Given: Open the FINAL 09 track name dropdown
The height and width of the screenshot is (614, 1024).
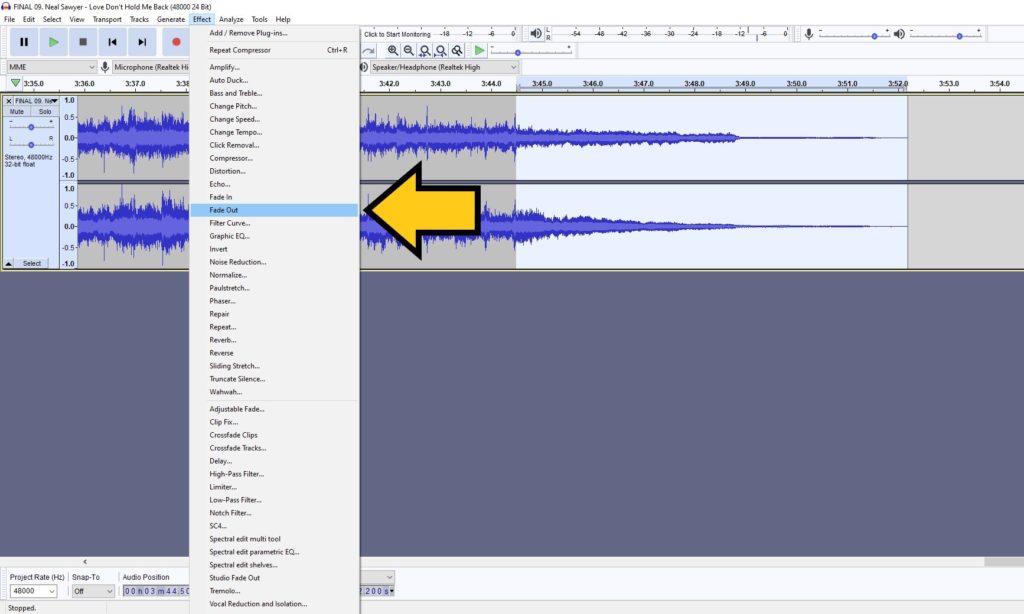Looking at the screenshot, I should 36,101.
